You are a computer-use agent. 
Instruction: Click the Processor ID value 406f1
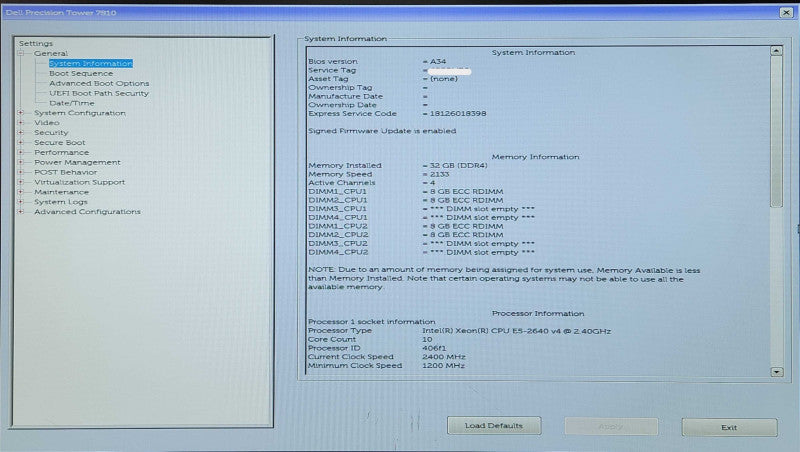point(434,348)
